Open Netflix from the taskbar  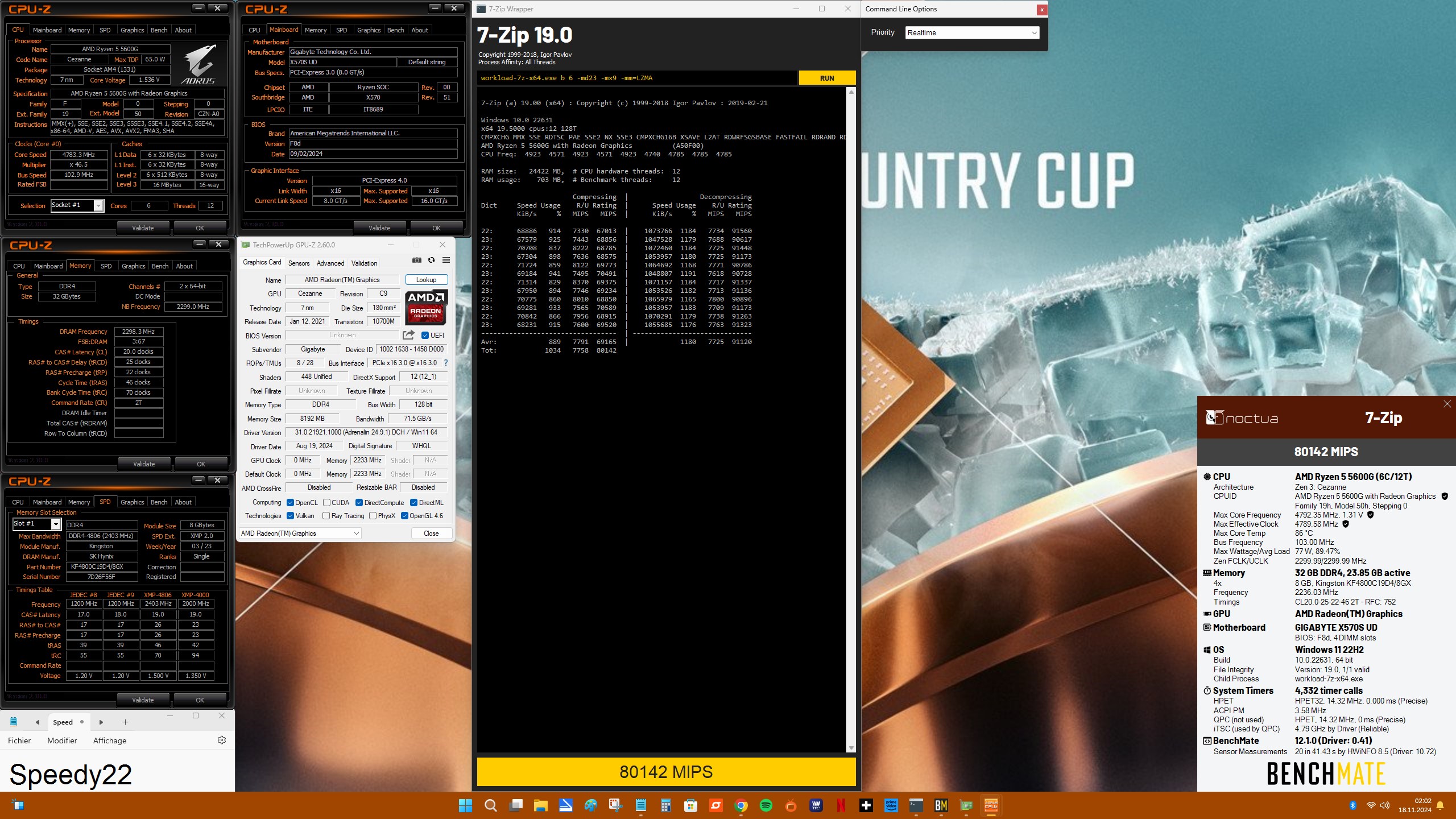coord(841,805)
